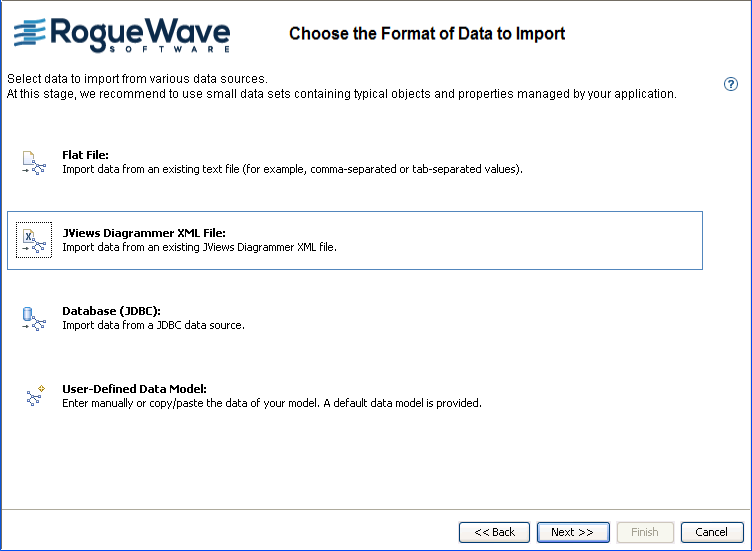Click the Rogue Wave Software logo
This screenshot has height=551, width=752.
coord(122,35)
